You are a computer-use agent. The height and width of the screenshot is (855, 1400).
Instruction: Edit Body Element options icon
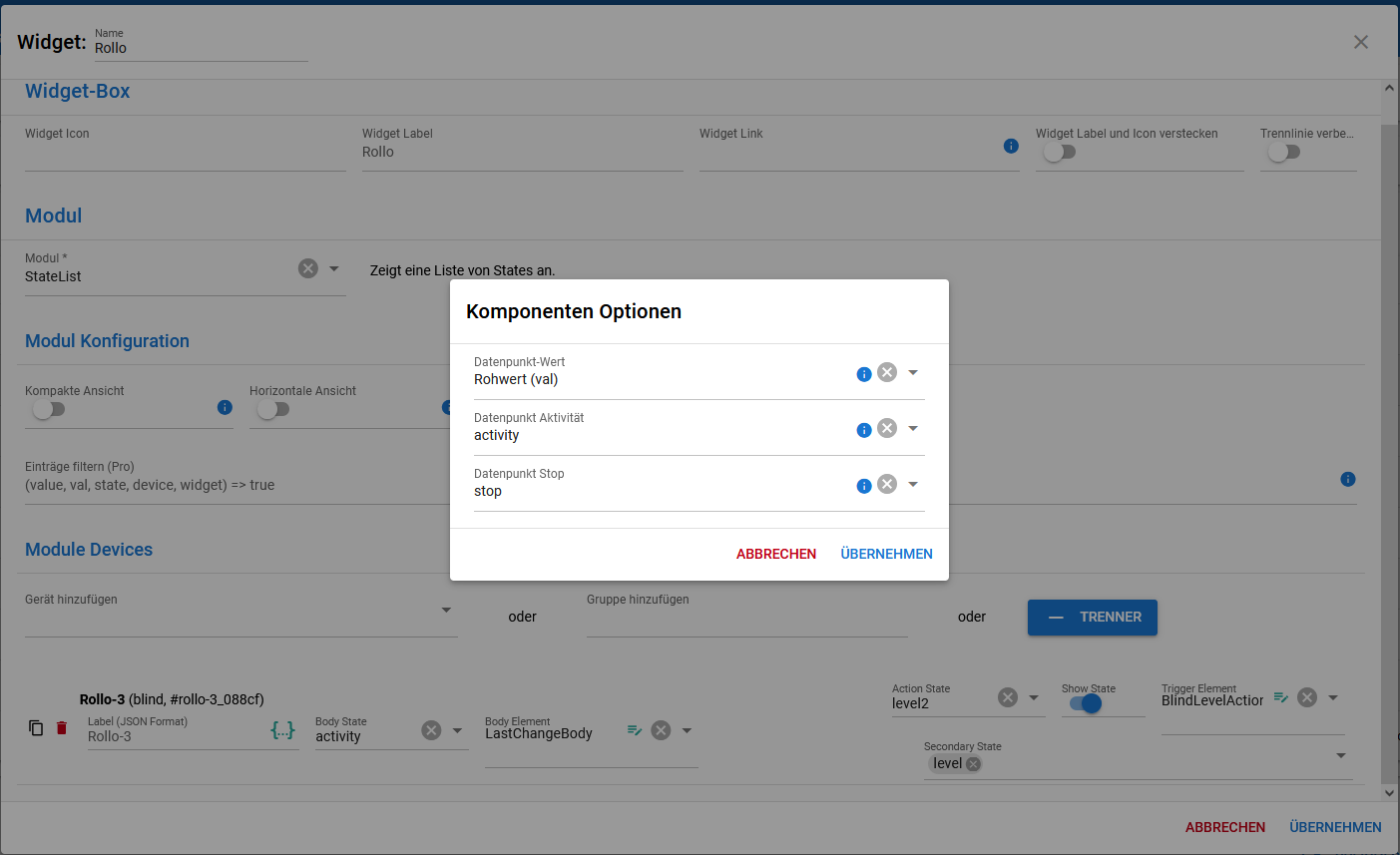coord(635,730)
